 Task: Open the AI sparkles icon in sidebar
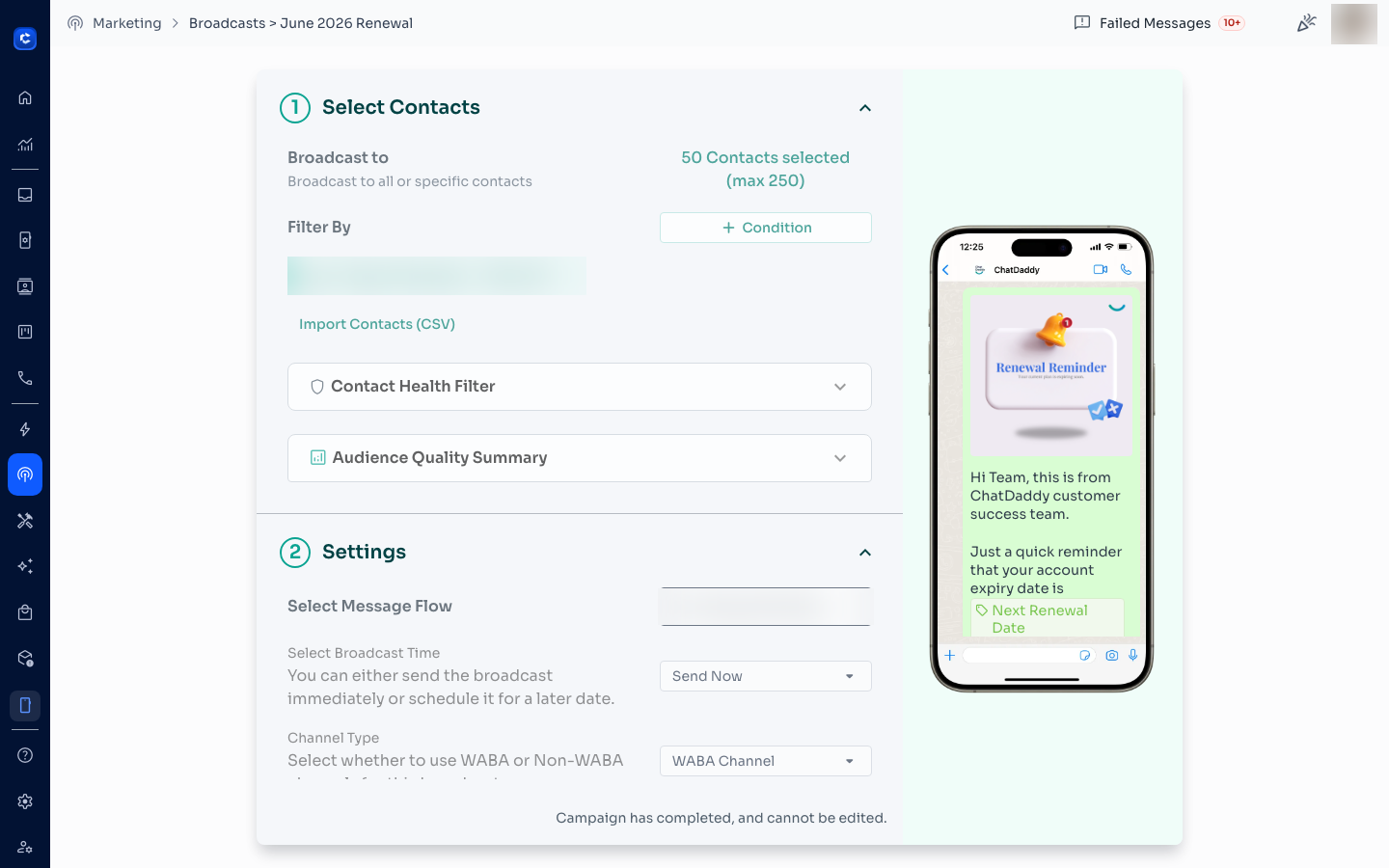point(25,566)
